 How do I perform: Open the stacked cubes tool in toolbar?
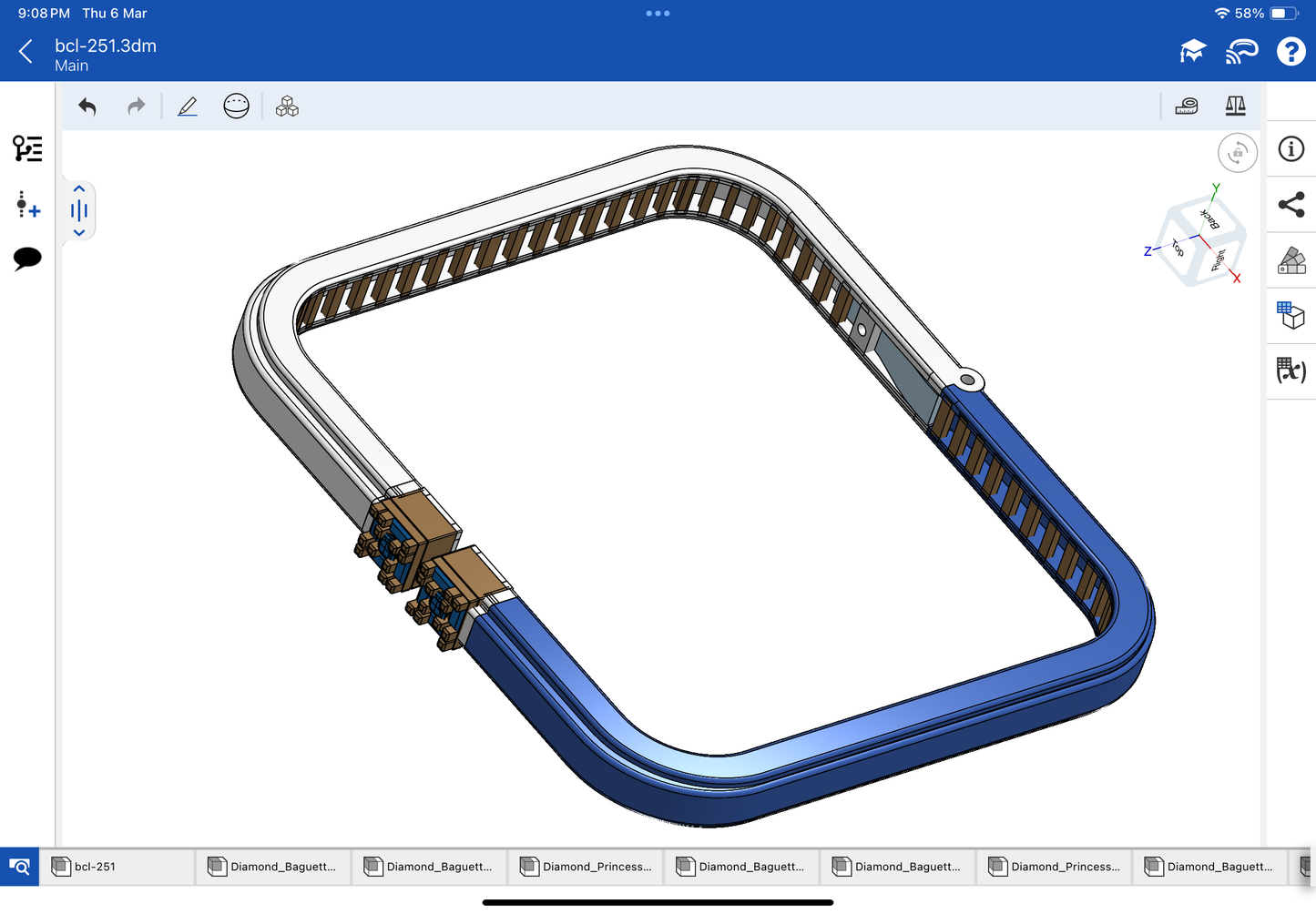tap(287, 107)
